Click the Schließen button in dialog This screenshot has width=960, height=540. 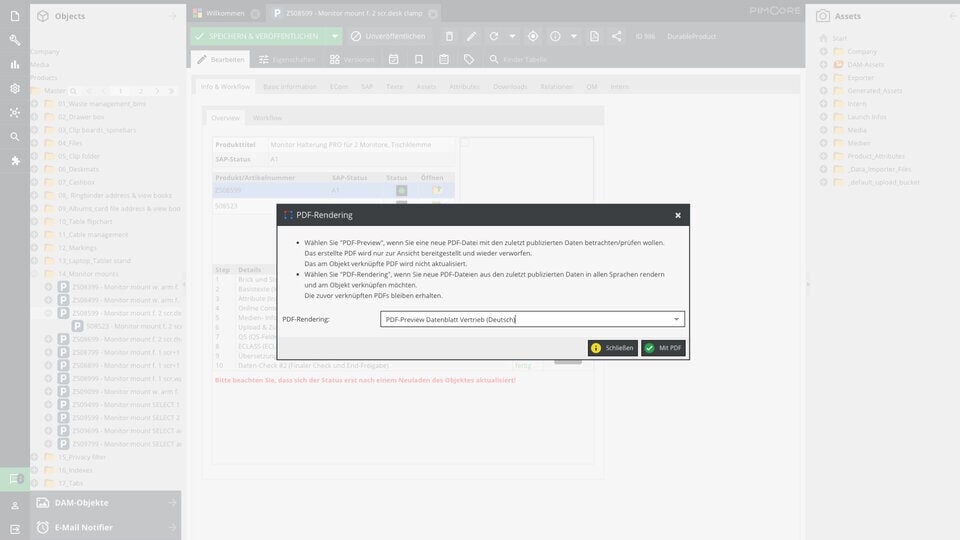[x=613, y=348]
